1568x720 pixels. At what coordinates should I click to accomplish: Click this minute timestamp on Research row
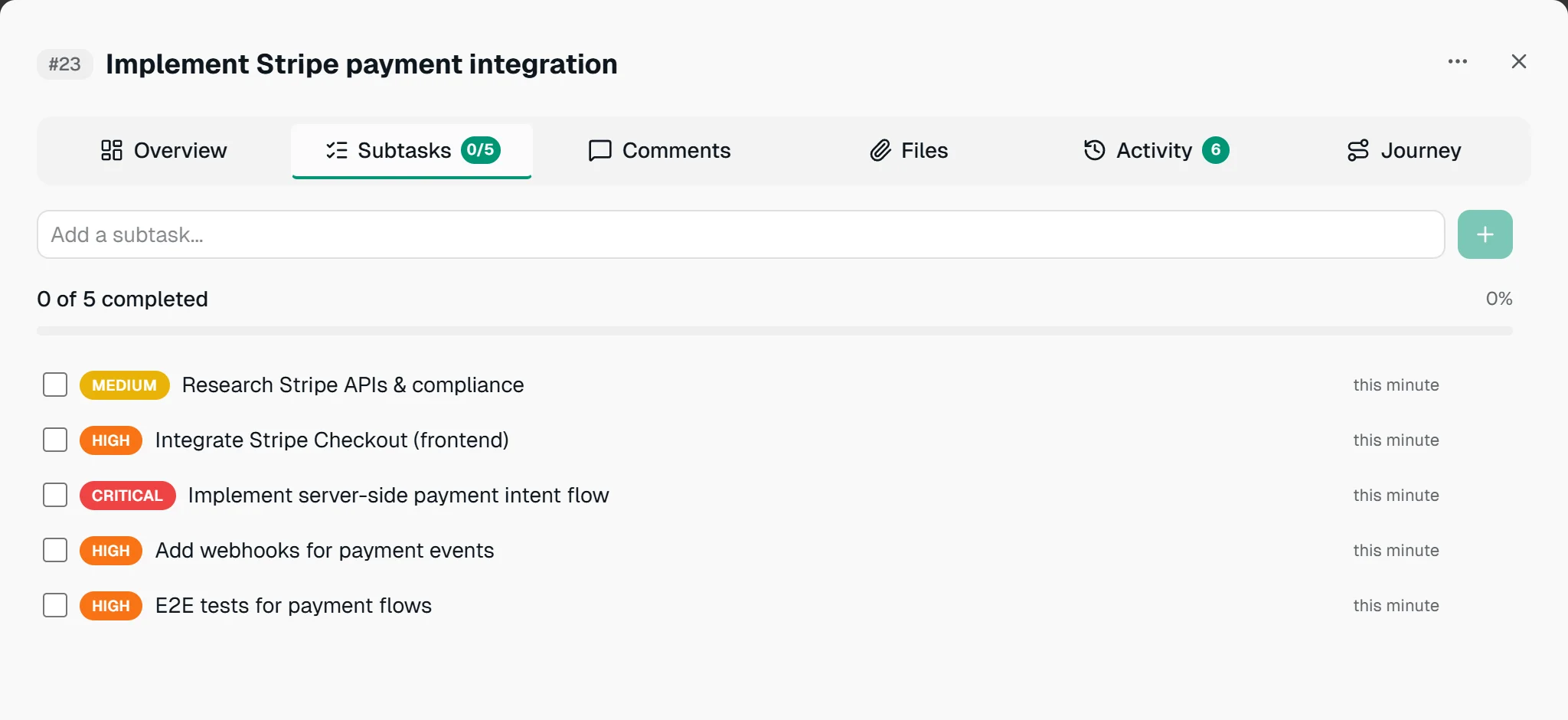point(1396,385)
